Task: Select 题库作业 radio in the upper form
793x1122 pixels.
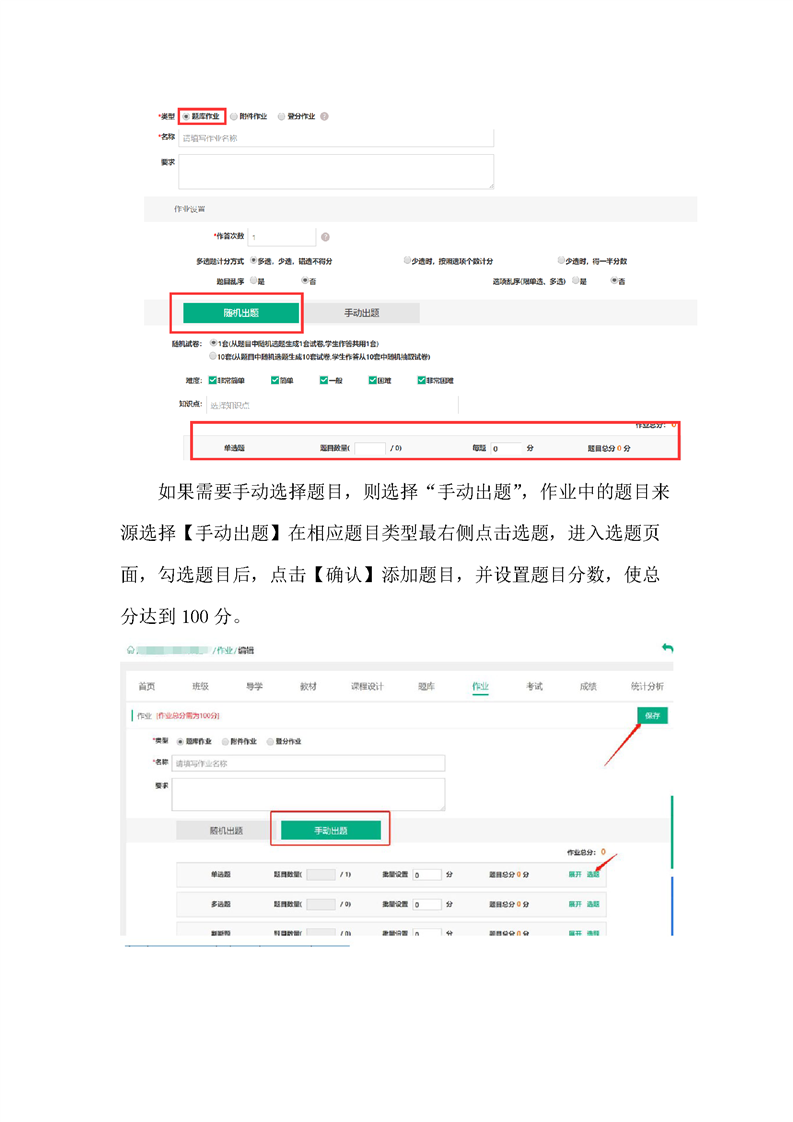Action: pyautogui.click(x=186, y=116)
